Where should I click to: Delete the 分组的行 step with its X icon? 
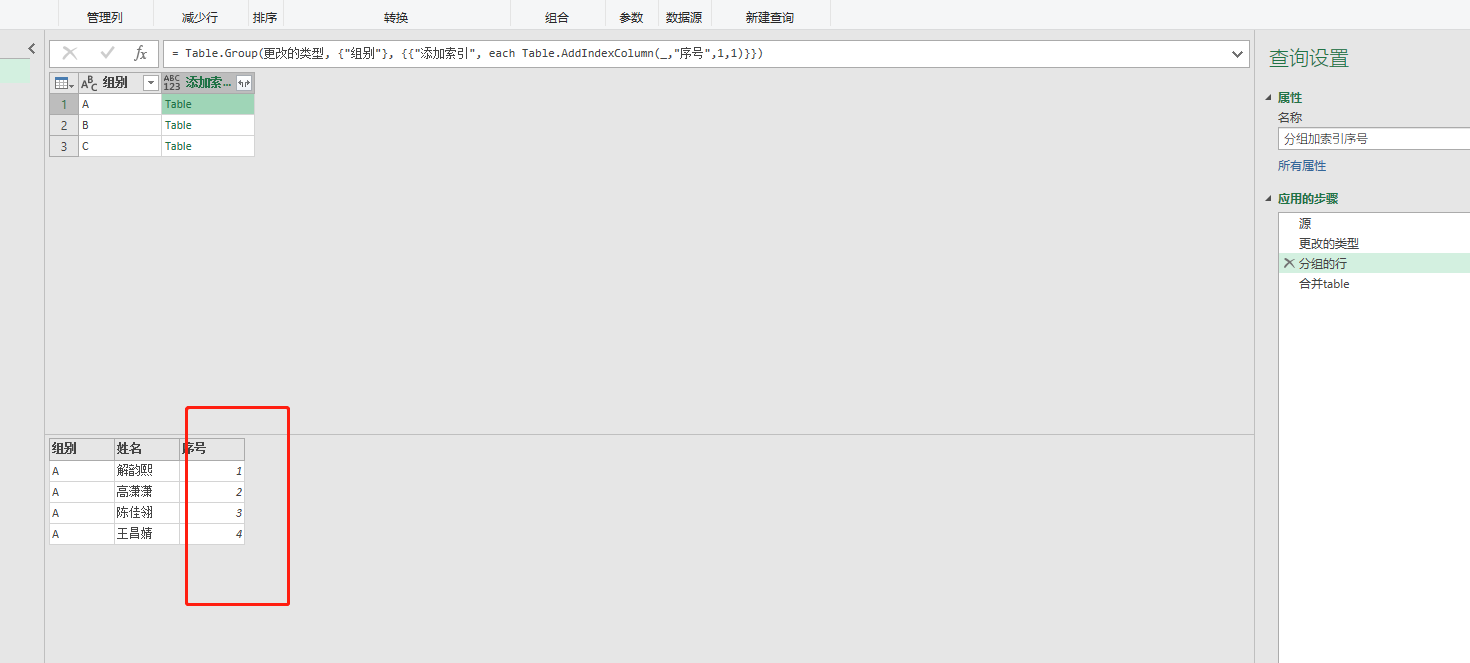click(1288, 263)
